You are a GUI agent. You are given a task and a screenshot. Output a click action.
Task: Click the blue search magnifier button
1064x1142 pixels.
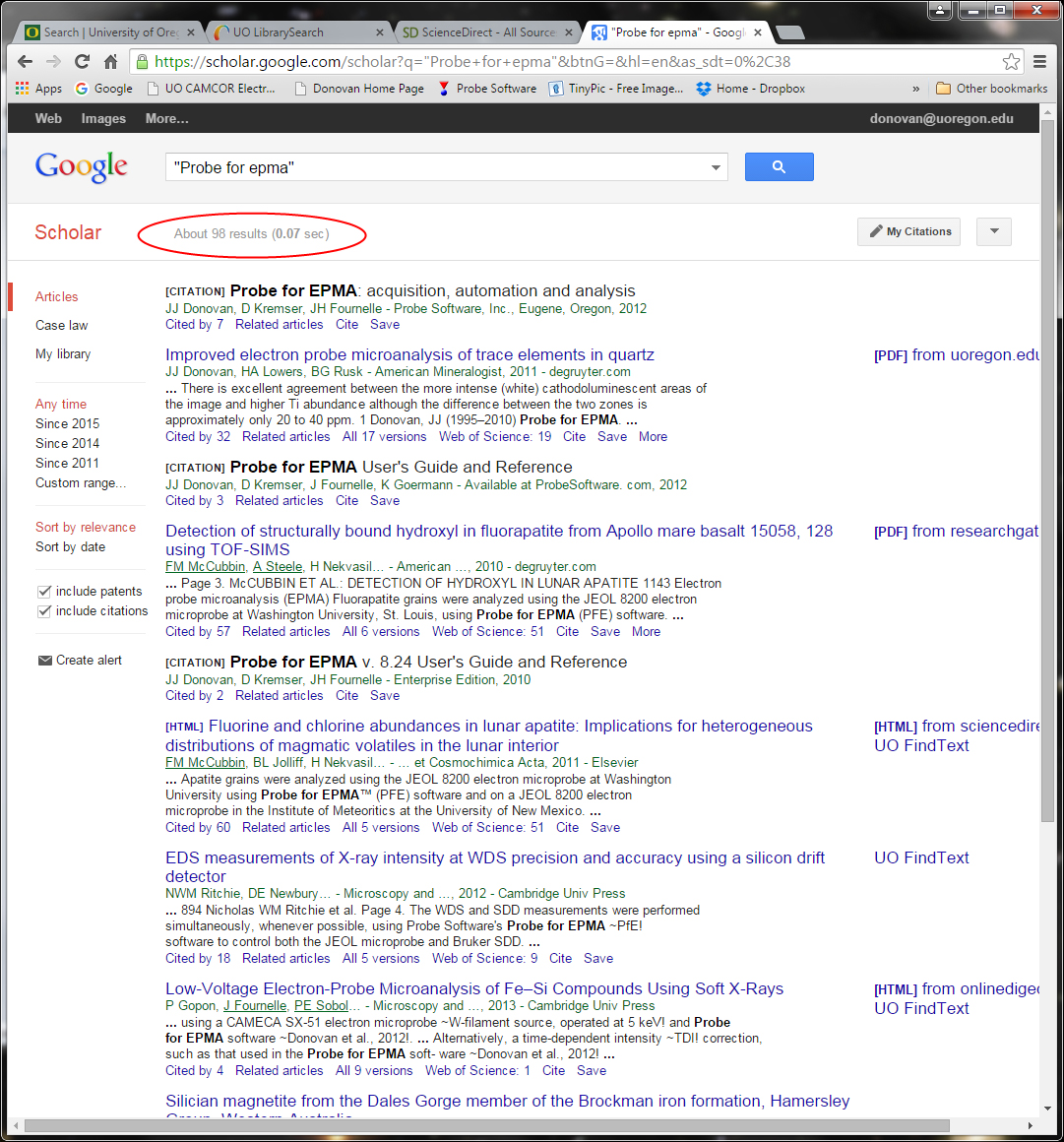click(x=779, y=167)
